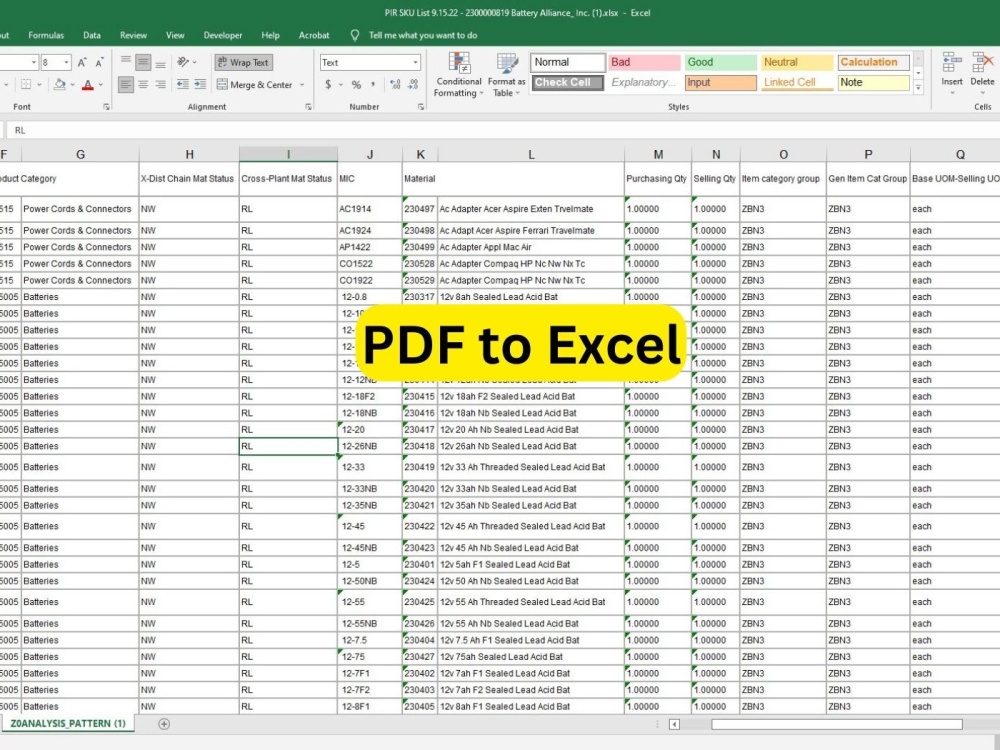1000x750 pixels.
Task: Select the Z0ANALYSIS_PATTERN (1) sheet tab
Action: pyautogui.click(x=68, y=724)
